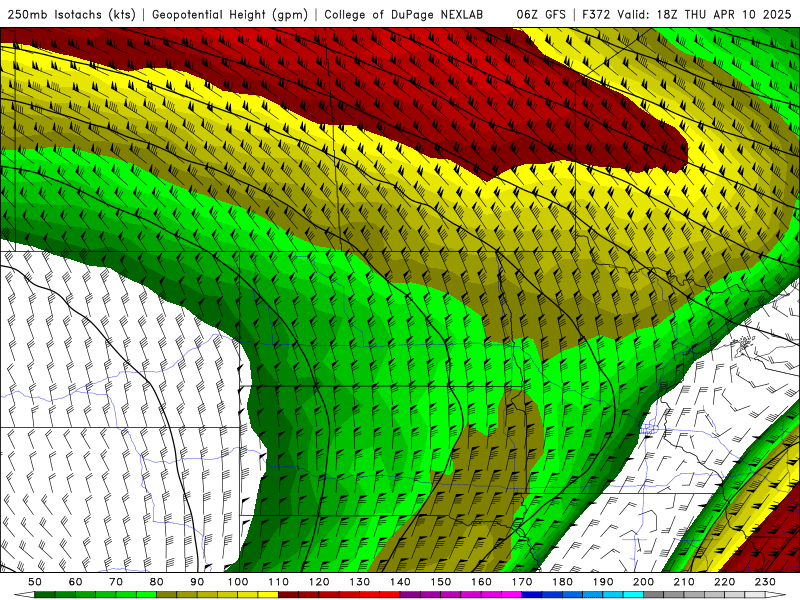Select the bright yellow swatch just before 110
The width and height of the screenshot is (800, 600).
268,595
